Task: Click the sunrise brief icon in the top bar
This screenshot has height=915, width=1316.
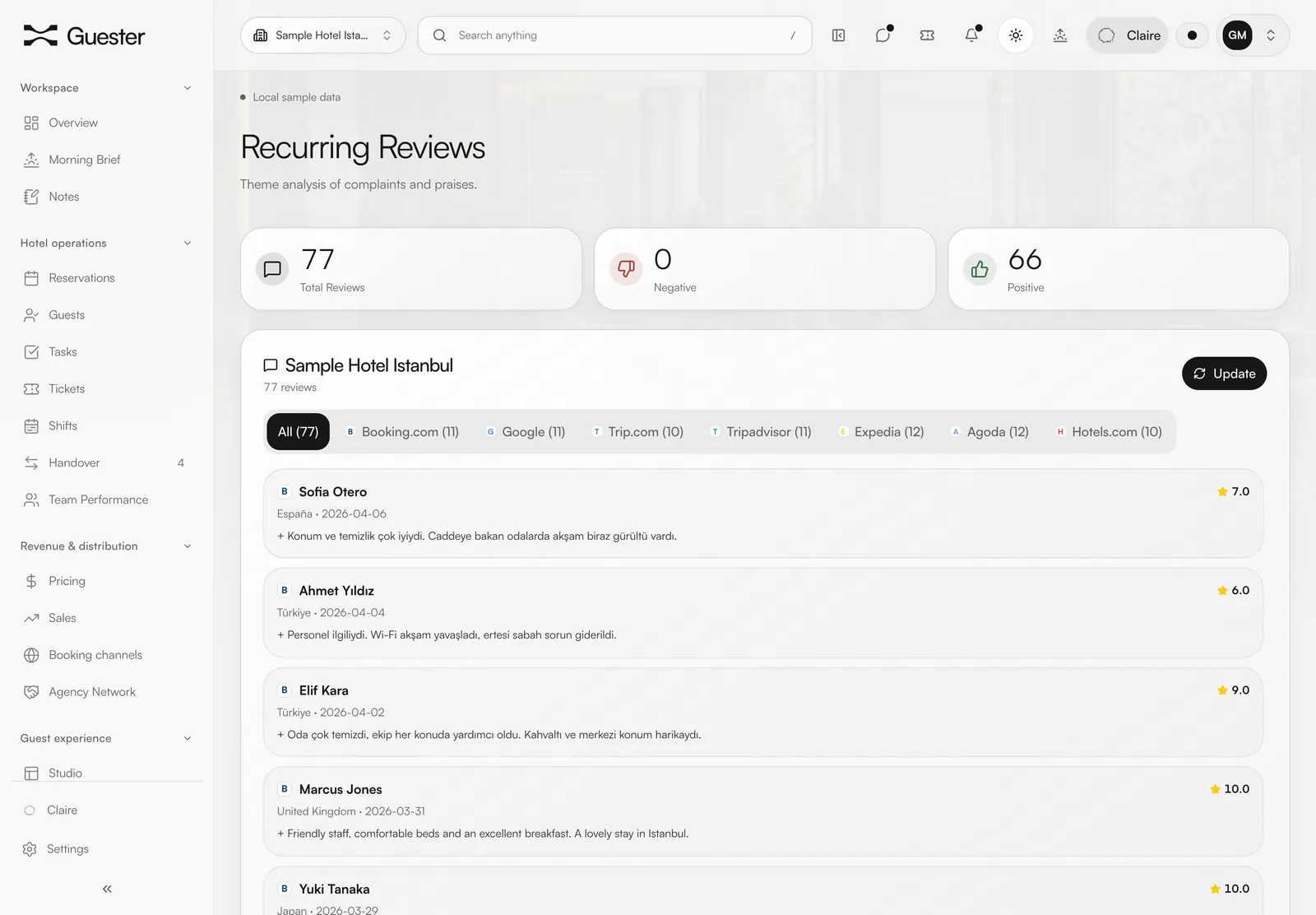Action: point(1060,35)
